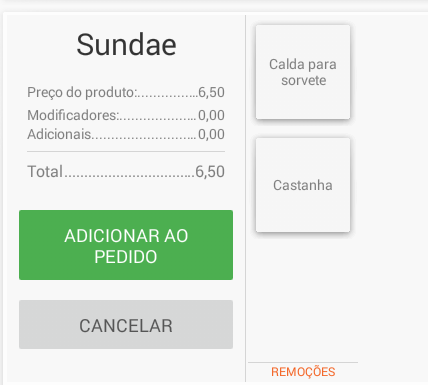The width and height of the screenshot is (428, 385).
Task: Click the horizontal divider above Total
Action: (x=126, y=152)
